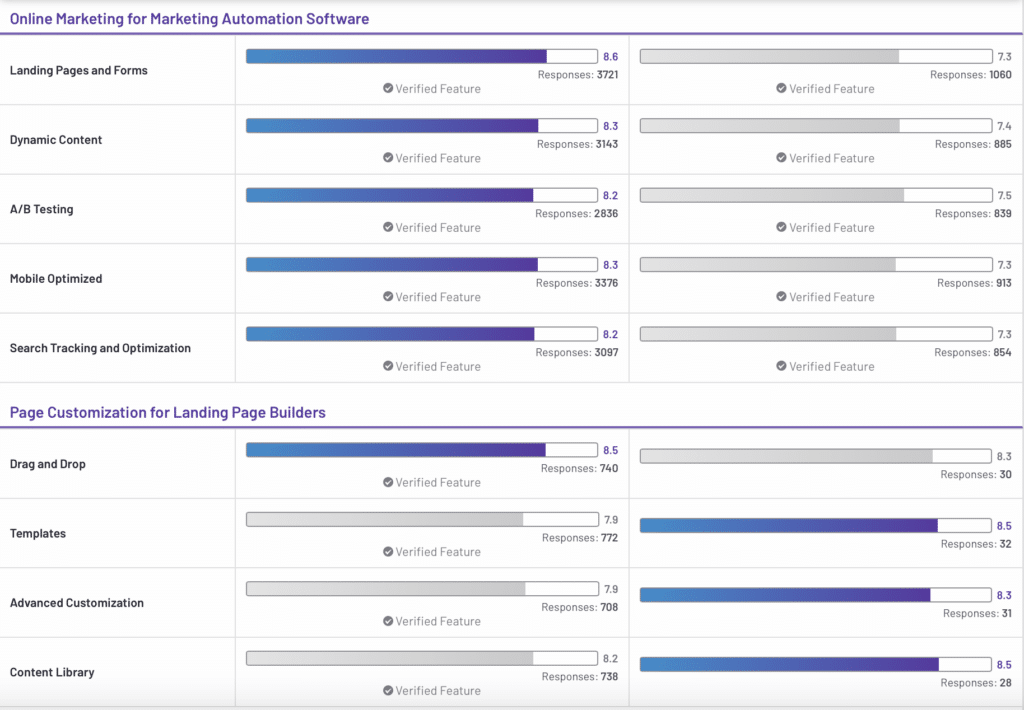The width and height of the screenshot is (1024, 710).
Task: Click the Drag and Drop 8.3 gray rating bar
Action: click(x=816, y=456)
